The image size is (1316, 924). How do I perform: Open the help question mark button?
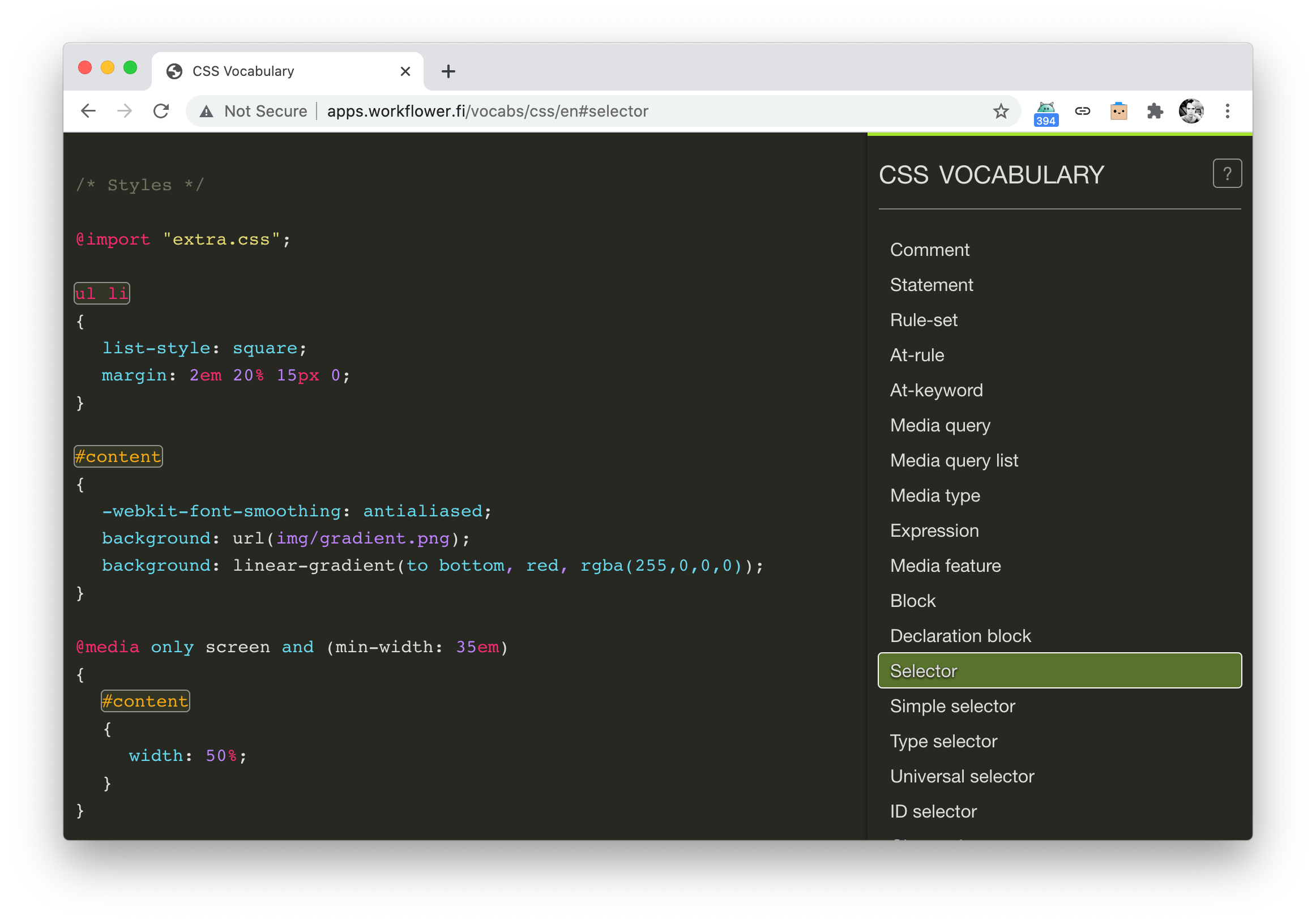pos(1227,173)
